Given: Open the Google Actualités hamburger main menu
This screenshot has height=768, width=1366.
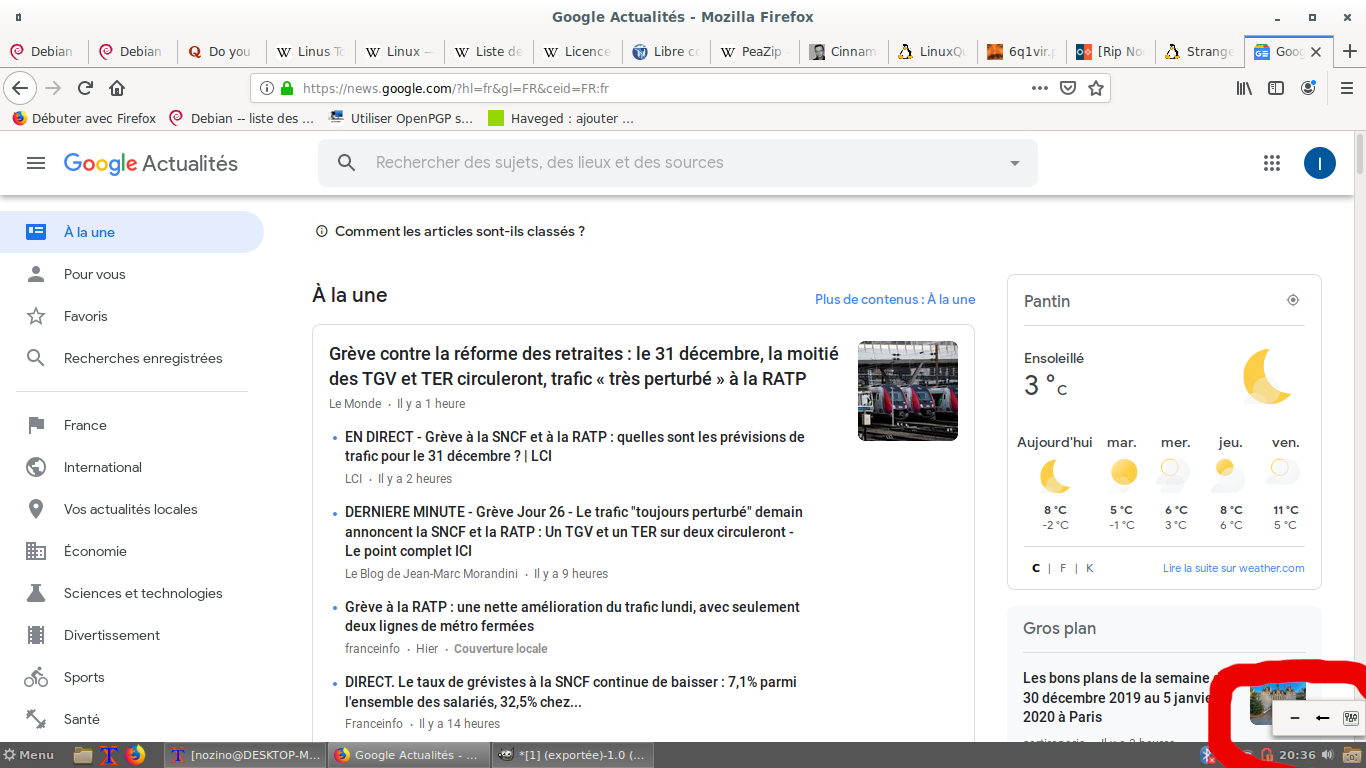Looking at the screenshot, I should pos(36,163).
